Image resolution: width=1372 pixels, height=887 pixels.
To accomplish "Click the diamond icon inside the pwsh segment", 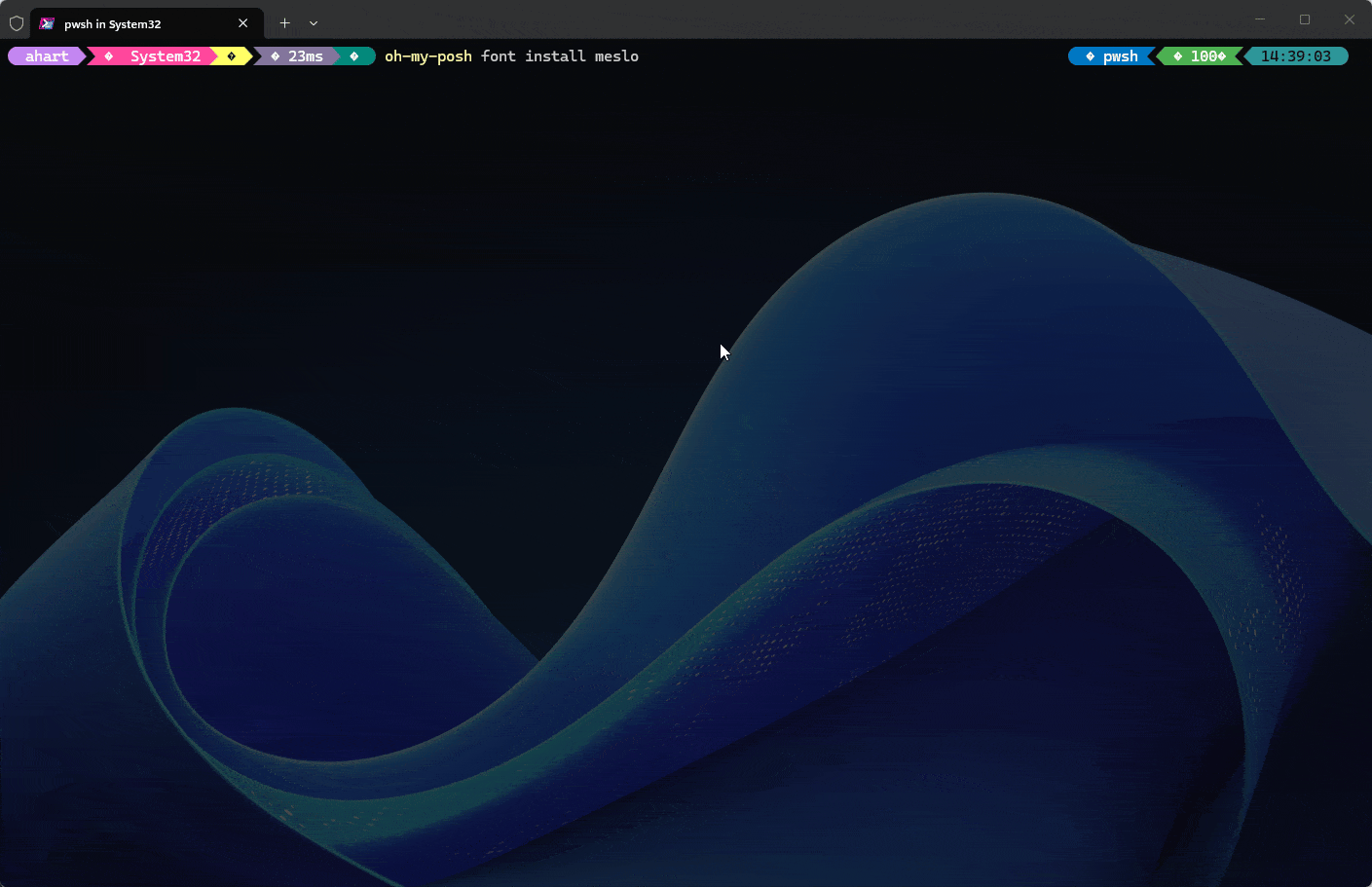I will tap(1090, 55).
